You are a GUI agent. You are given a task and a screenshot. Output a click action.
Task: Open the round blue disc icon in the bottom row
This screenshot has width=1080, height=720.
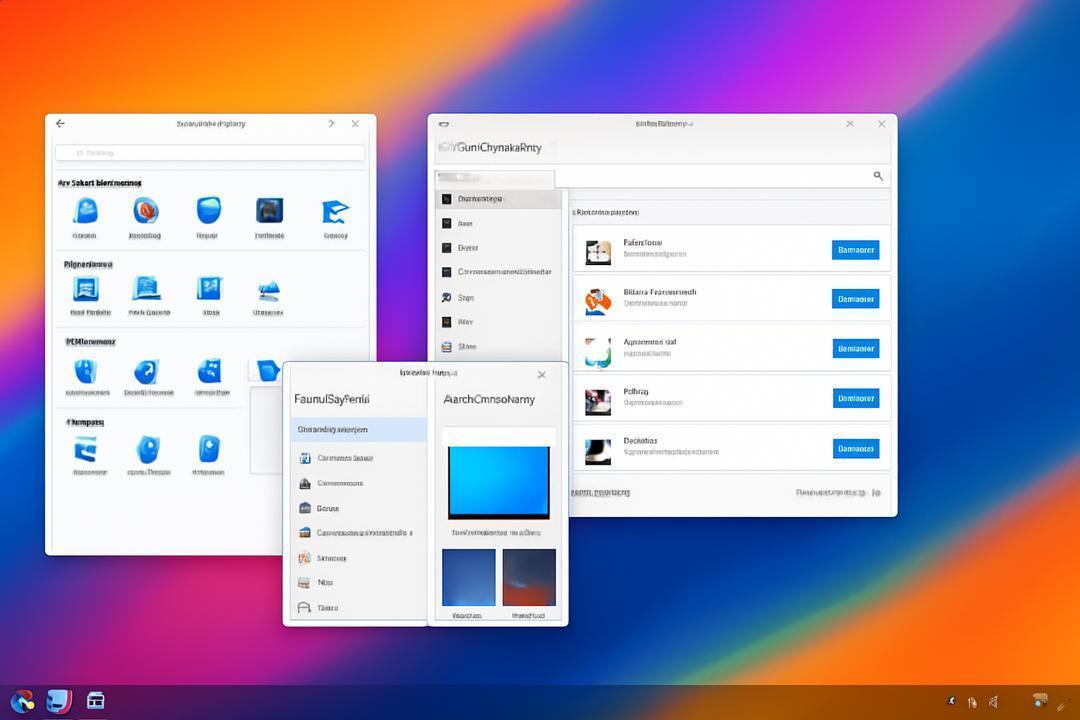148,449
